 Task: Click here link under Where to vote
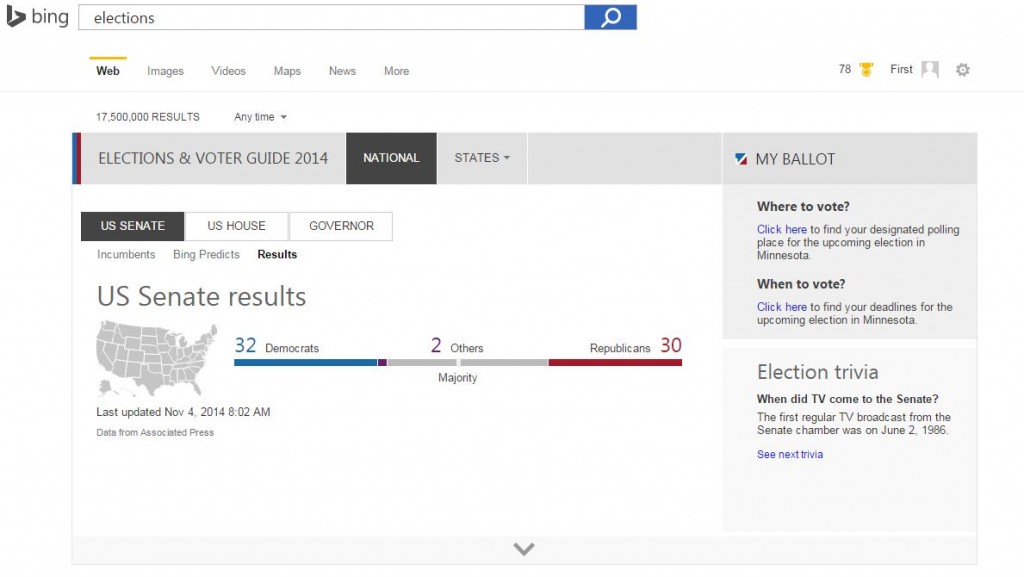pyautogui.click(x=782, y=229)
